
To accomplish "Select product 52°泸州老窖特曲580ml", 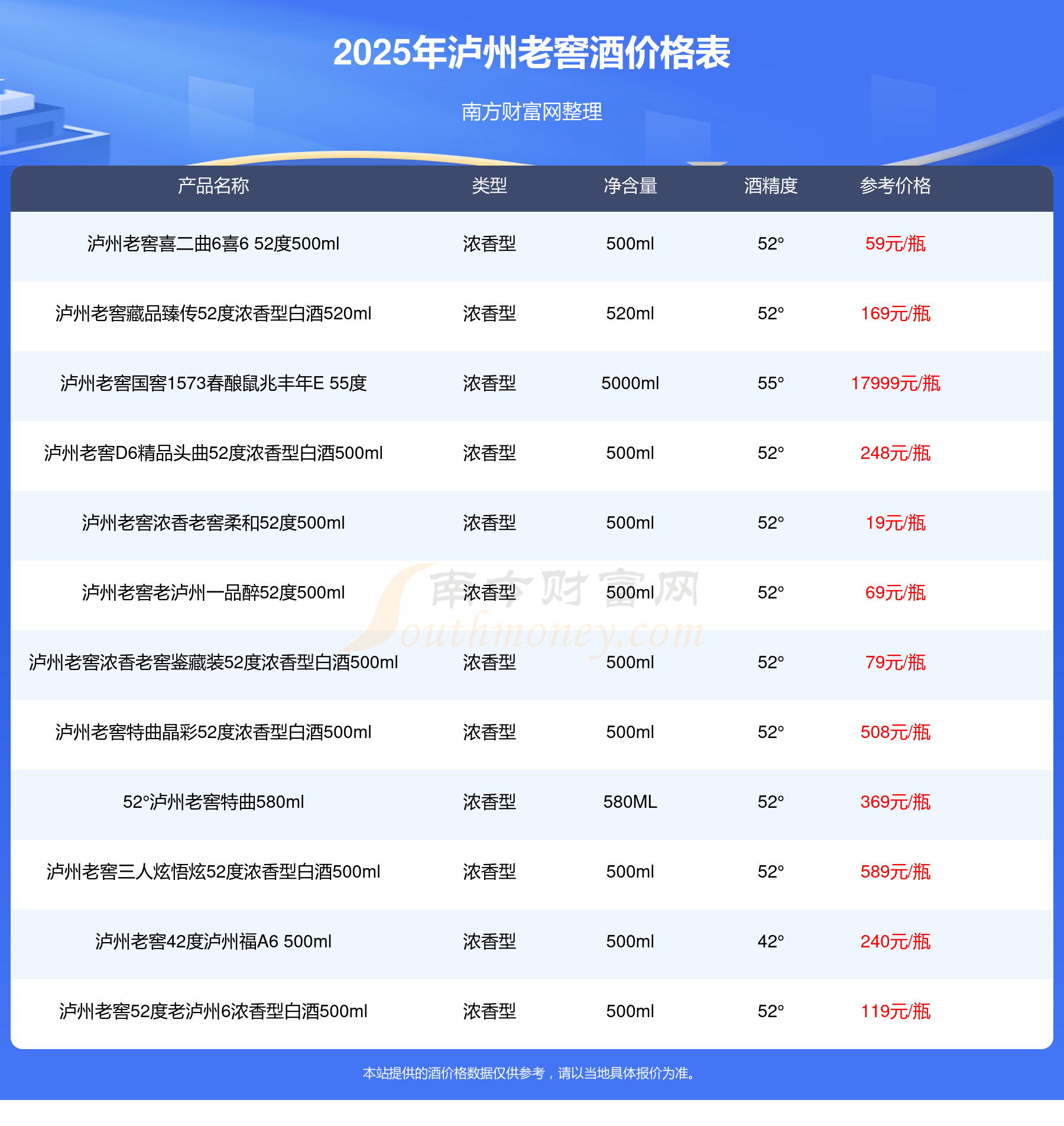I will tap(213, 802).
